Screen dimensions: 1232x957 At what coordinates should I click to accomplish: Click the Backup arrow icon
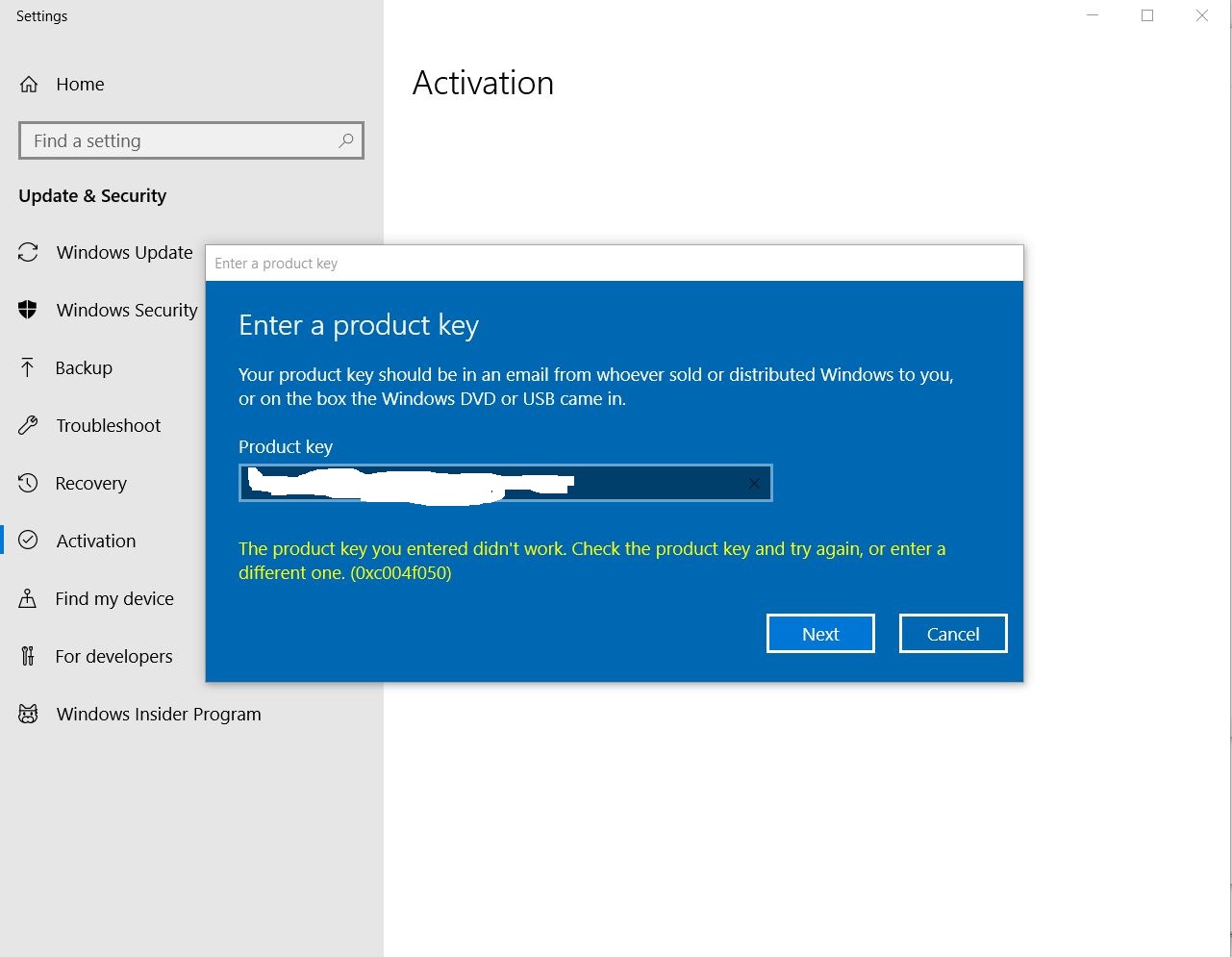tap(28, 367)
